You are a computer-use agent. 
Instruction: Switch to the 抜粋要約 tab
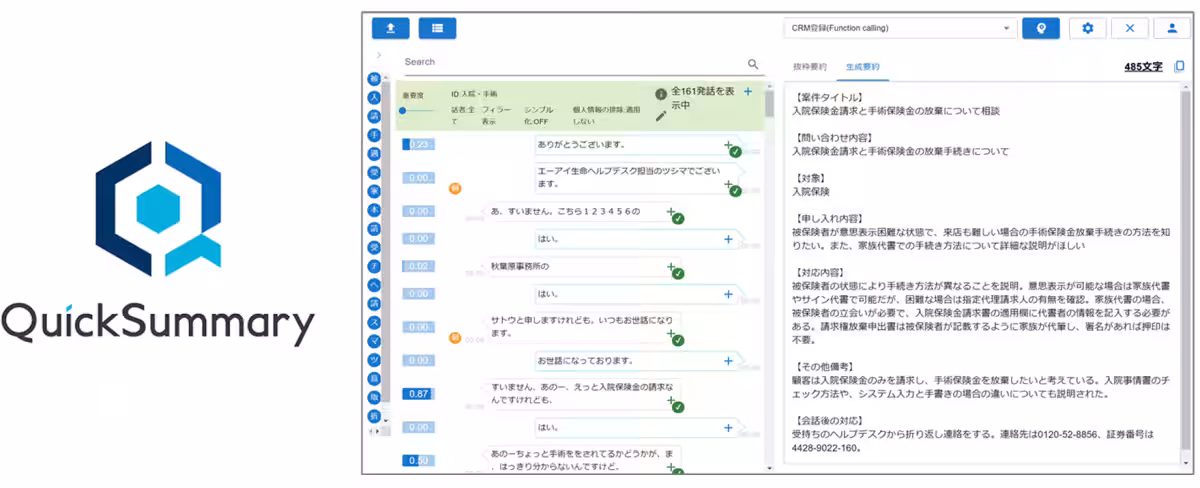click(809, 67)
